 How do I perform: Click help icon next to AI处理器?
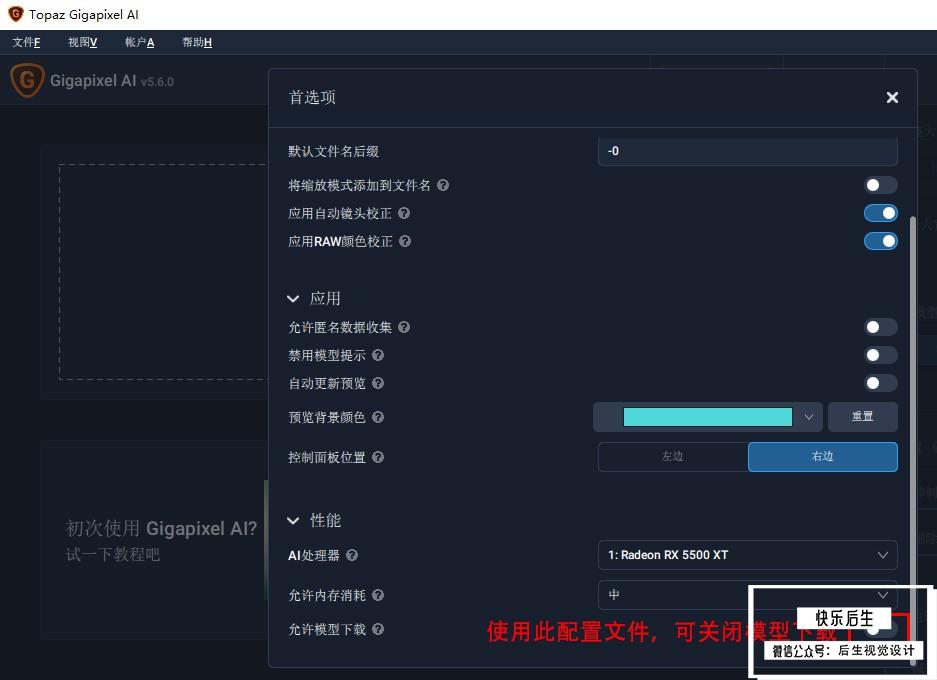pos(352,555)
